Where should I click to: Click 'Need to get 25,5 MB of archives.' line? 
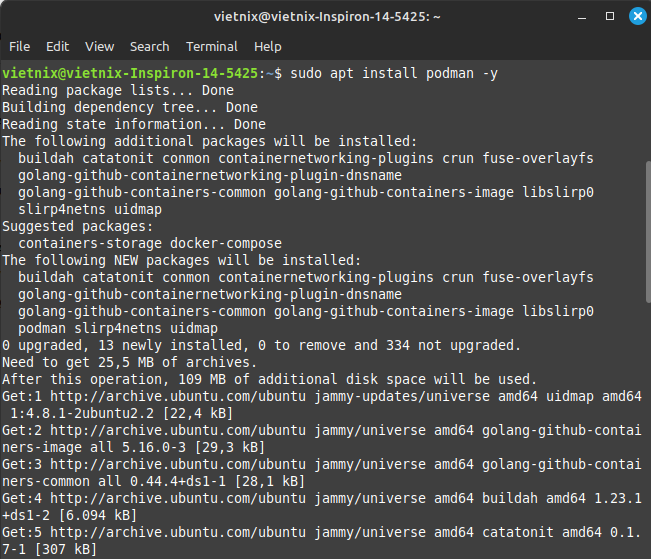tap(130, 363)
